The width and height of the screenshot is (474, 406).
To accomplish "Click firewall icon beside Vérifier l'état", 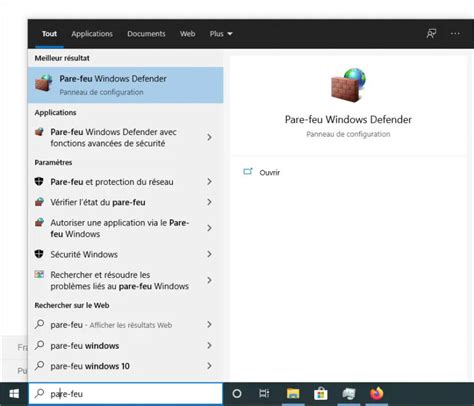I will pyautogui.click(x=39, y=202).
